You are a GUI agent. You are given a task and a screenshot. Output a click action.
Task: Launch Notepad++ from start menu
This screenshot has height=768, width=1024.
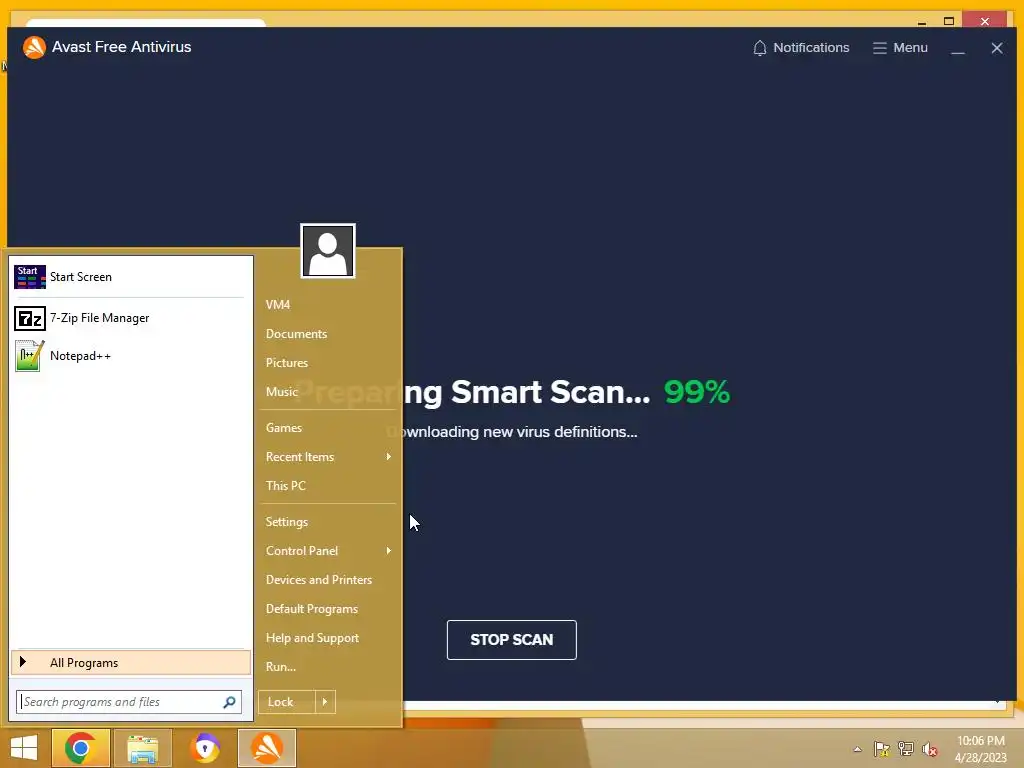[x=131, y=356]
